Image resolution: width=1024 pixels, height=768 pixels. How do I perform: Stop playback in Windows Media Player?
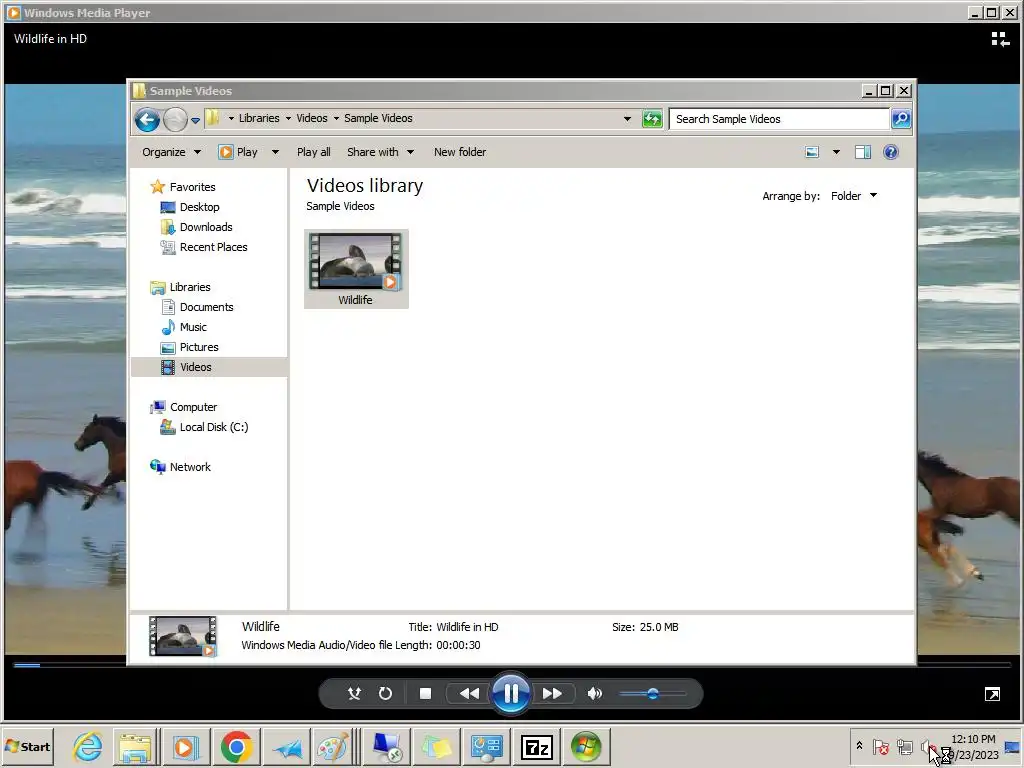(x=425, y=694)
